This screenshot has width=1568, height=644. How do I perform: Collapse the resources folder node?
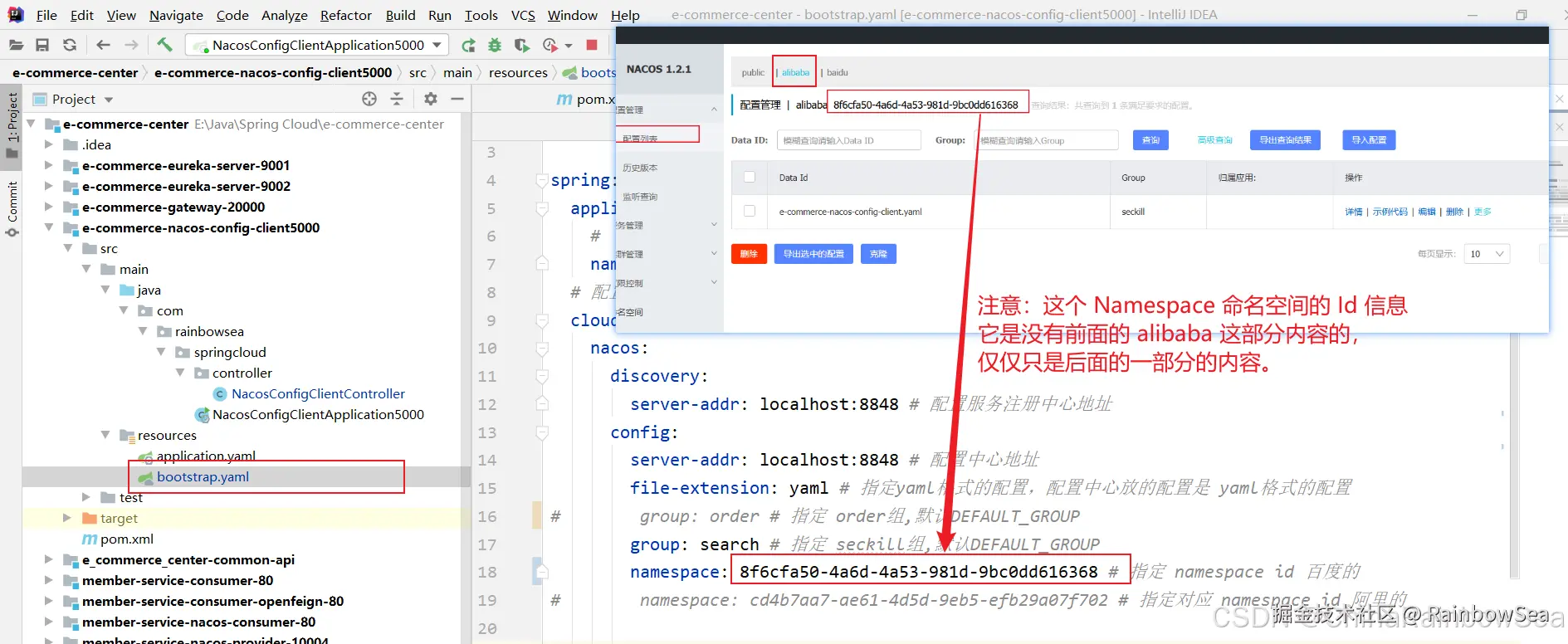tap(105, 435)
